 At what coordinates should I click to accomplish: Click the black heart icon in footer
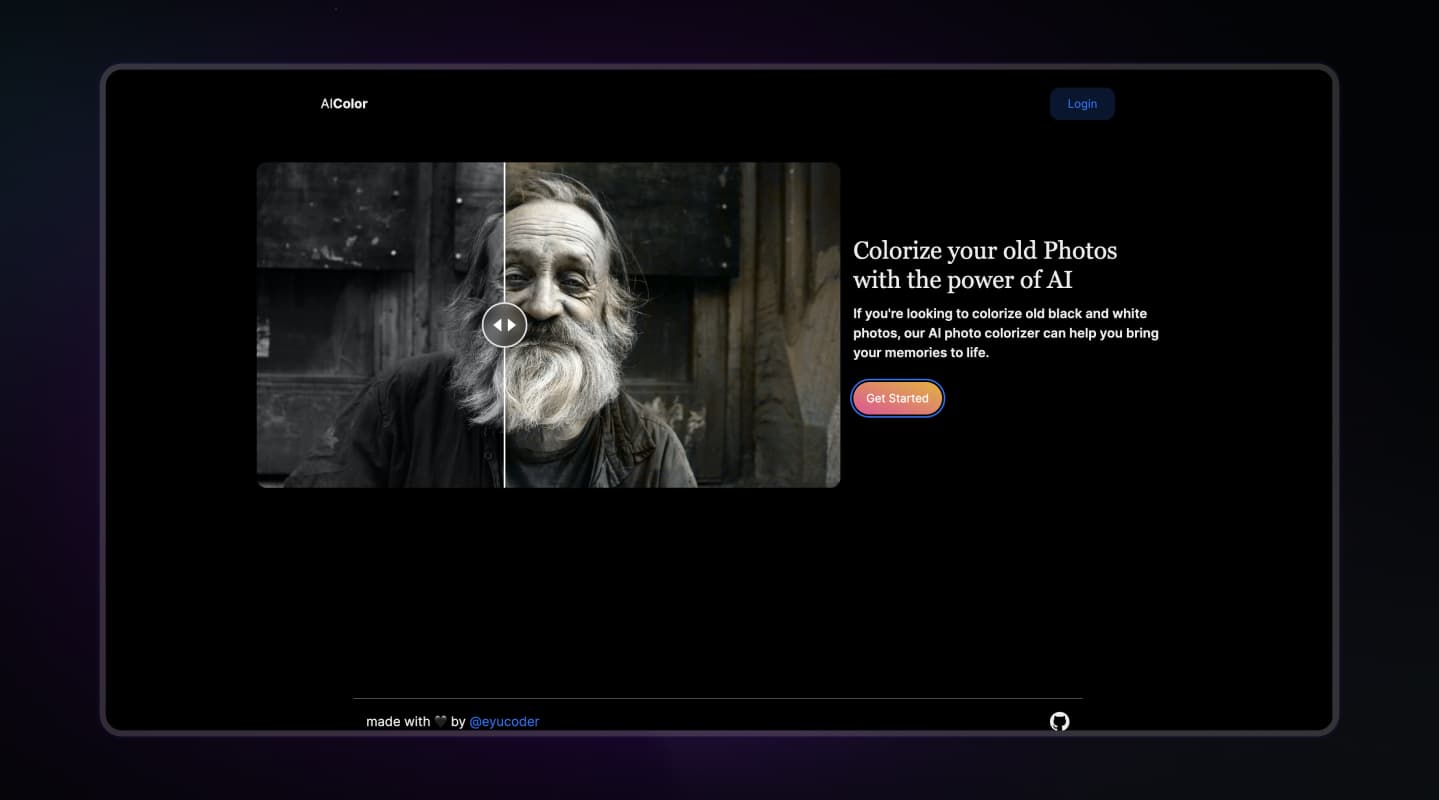(x=440, y=722)
